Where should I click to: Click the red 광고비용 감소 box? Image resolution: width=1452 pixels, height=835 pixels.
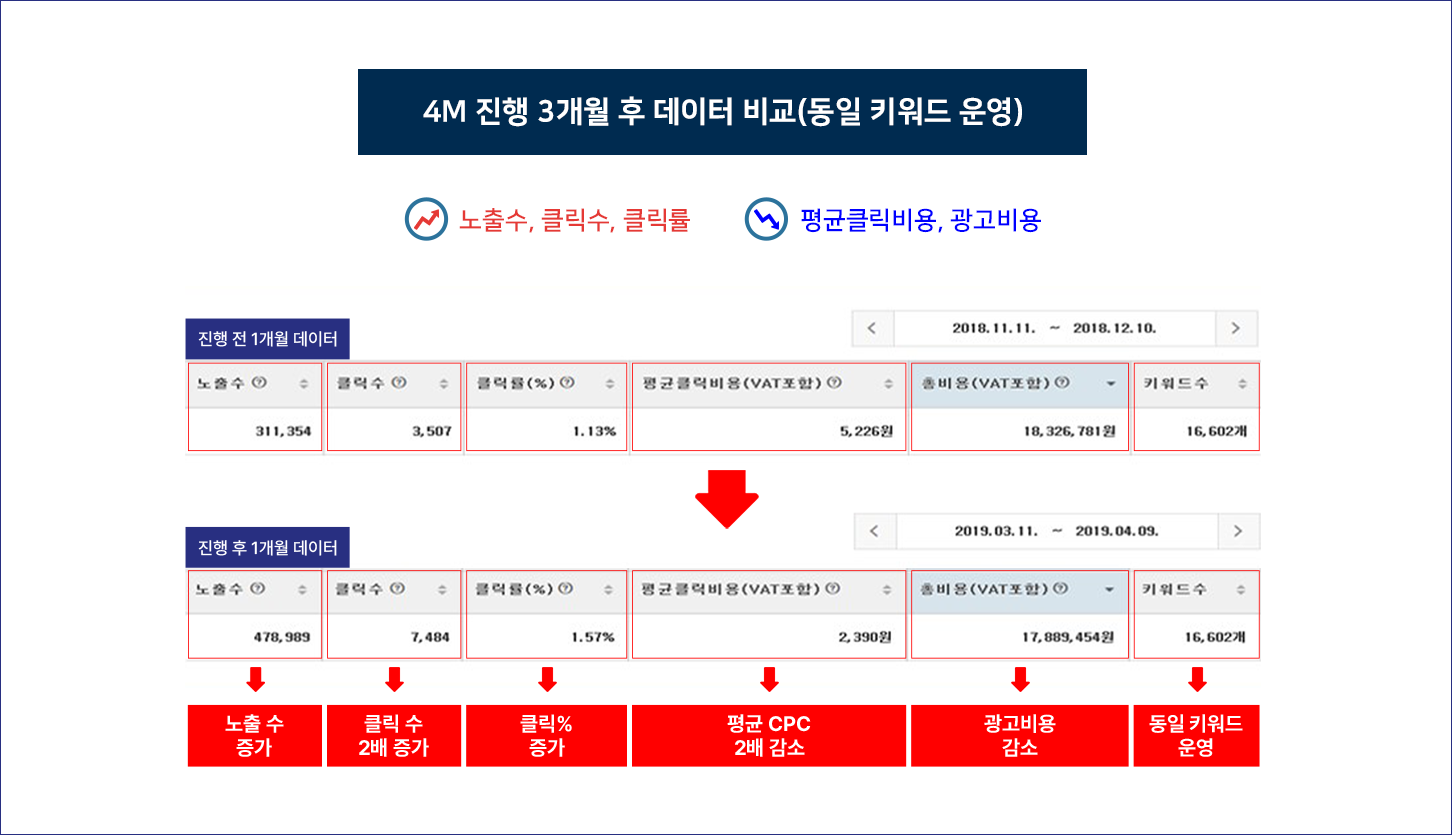point(1020,736)
